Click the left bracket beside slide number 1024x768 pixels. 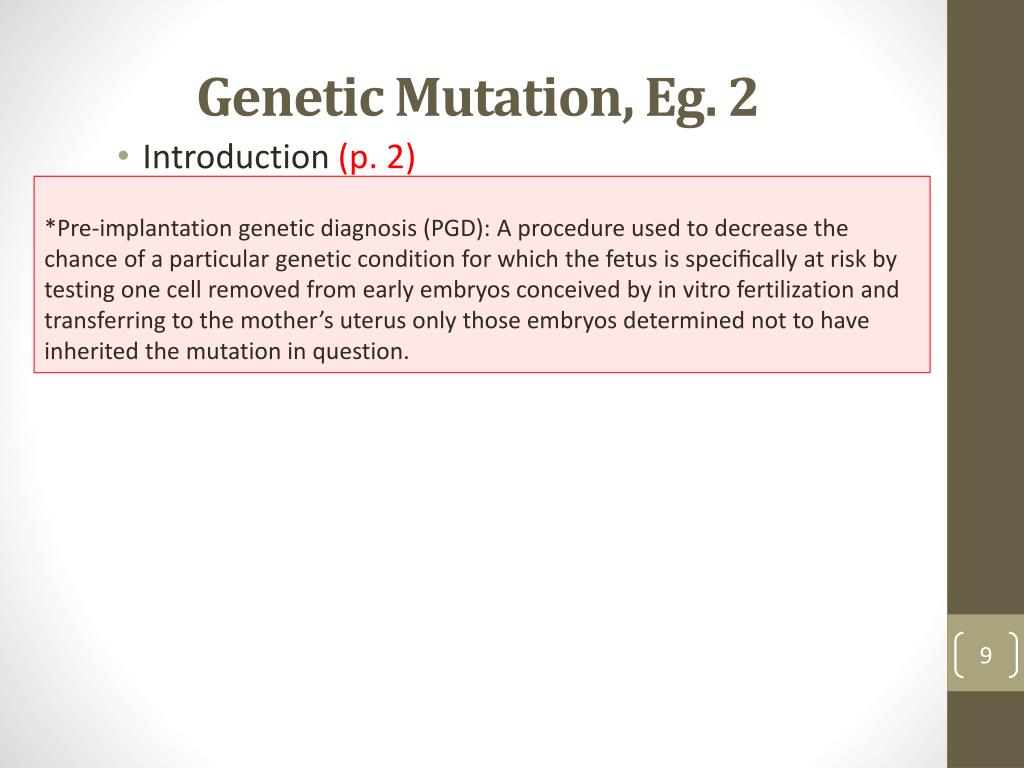[959, 654]
